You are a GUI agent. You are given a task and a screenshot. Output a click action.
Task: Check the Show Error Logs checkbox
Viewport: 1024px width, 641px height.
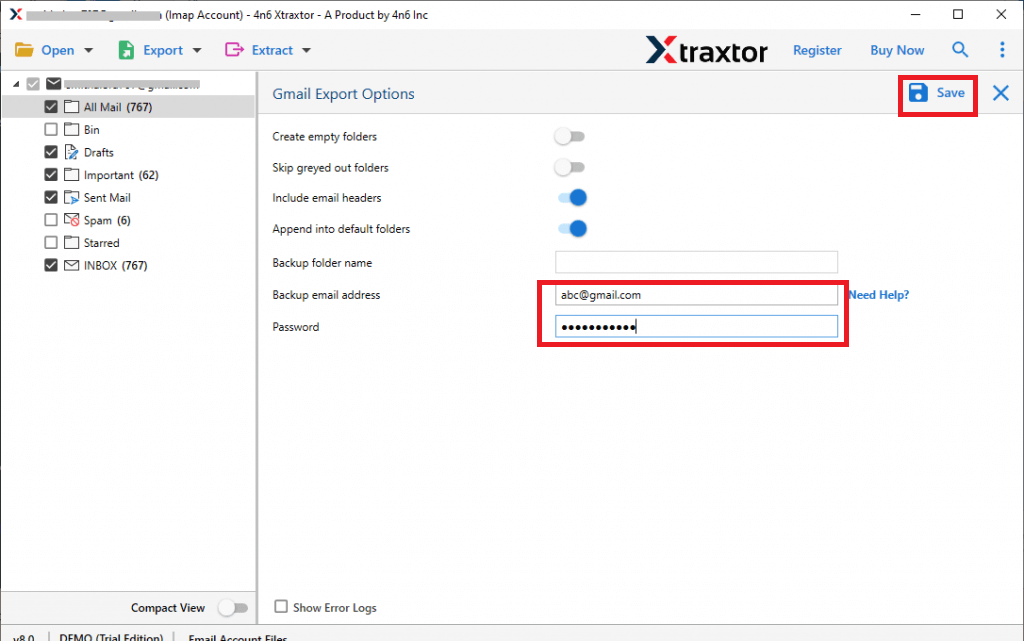point(281,607)
